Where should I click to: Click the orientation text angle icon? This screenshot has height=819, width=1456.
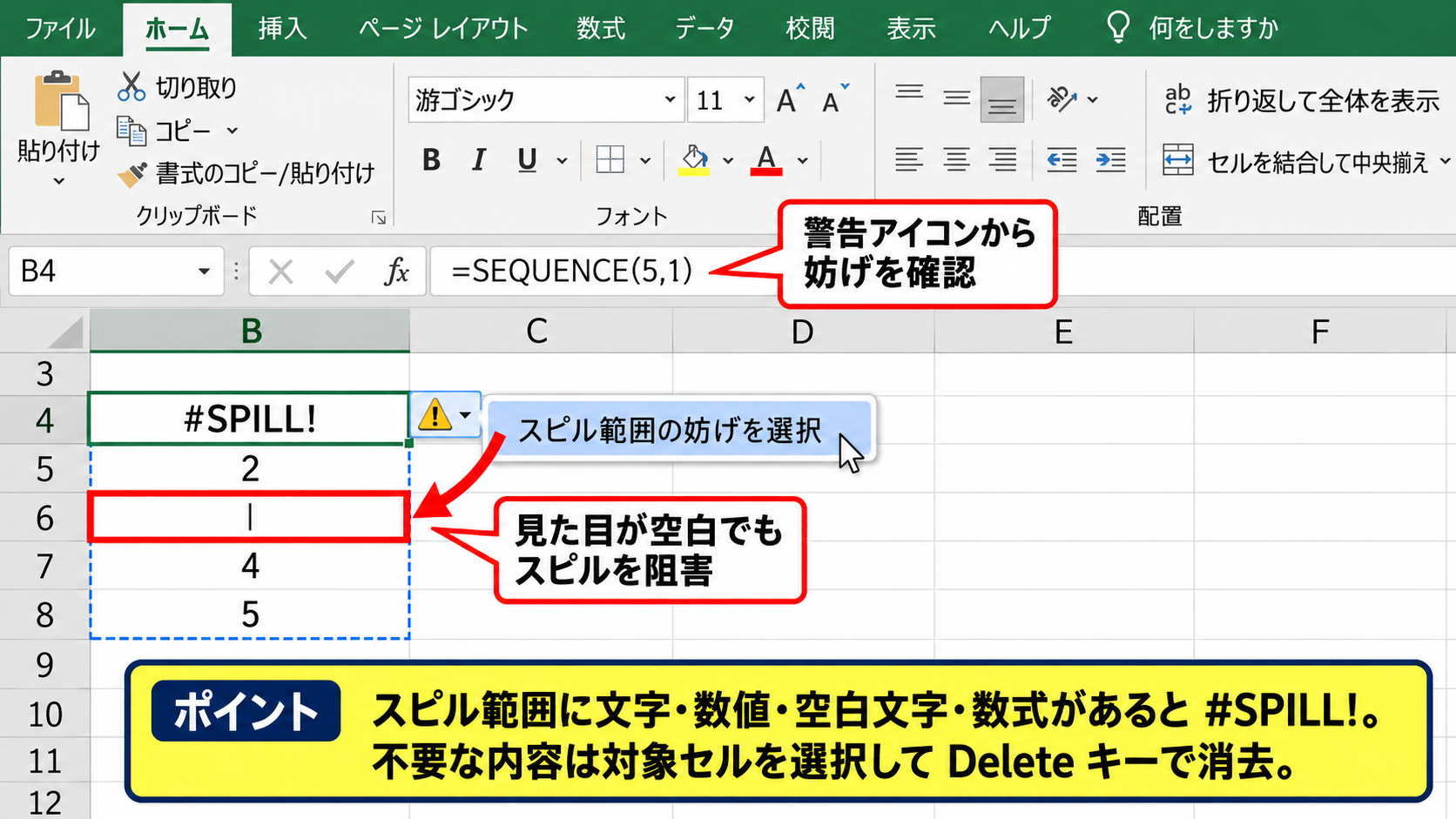point(1062,99)
